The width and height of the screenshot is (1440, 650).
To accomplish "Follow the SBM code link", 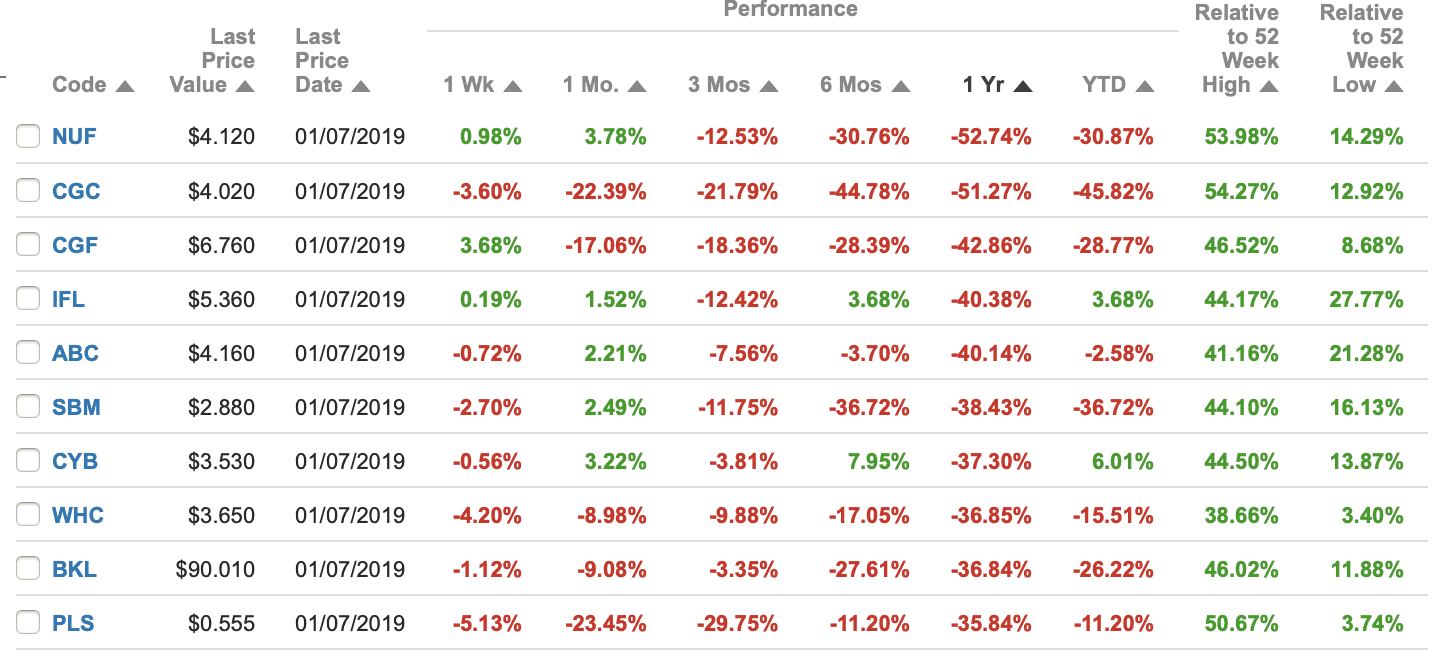I will point(76,407).
